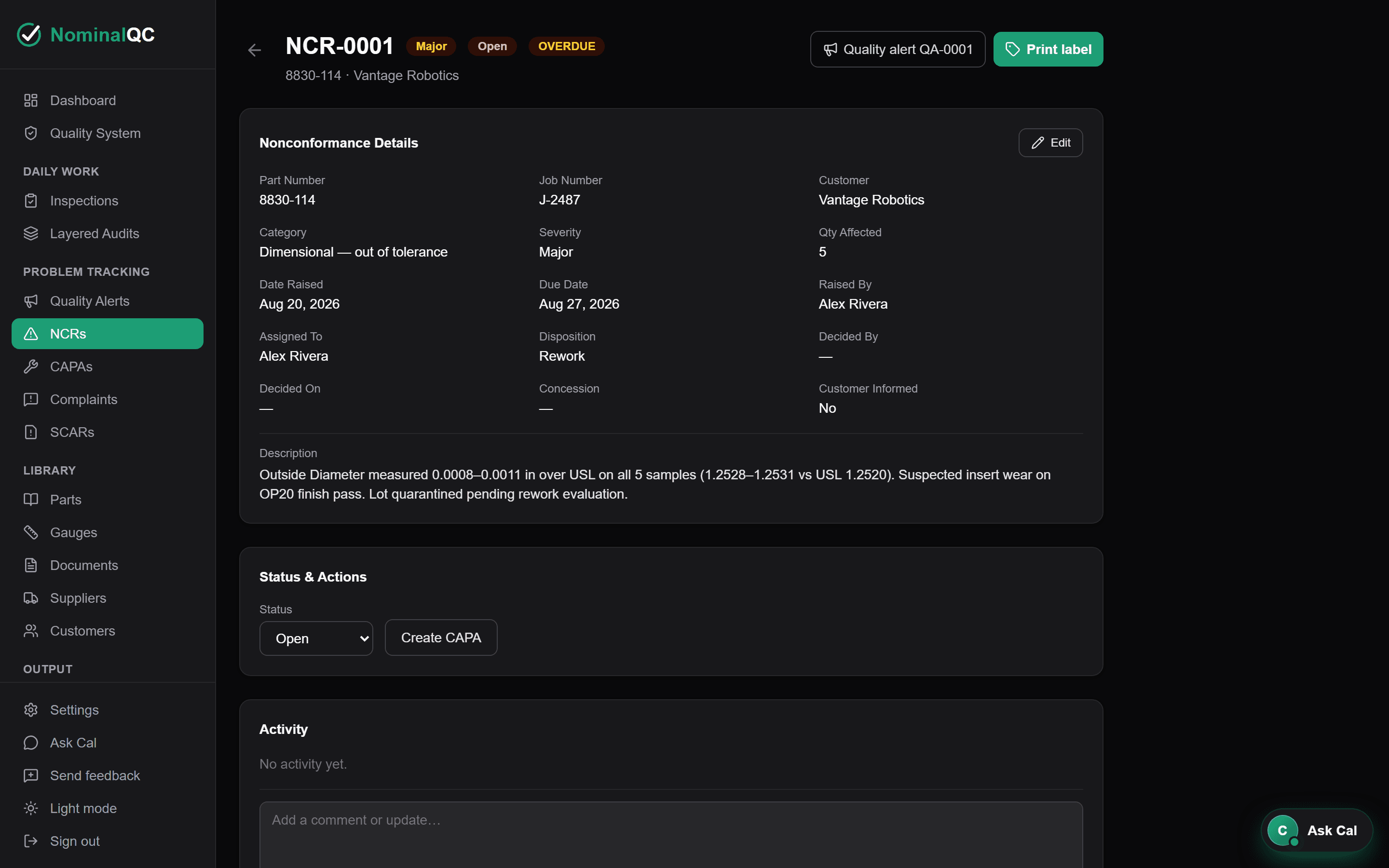This screenshot has width=1389, height=868.
Task: Click the Settings gear icon
Action: 31,709
